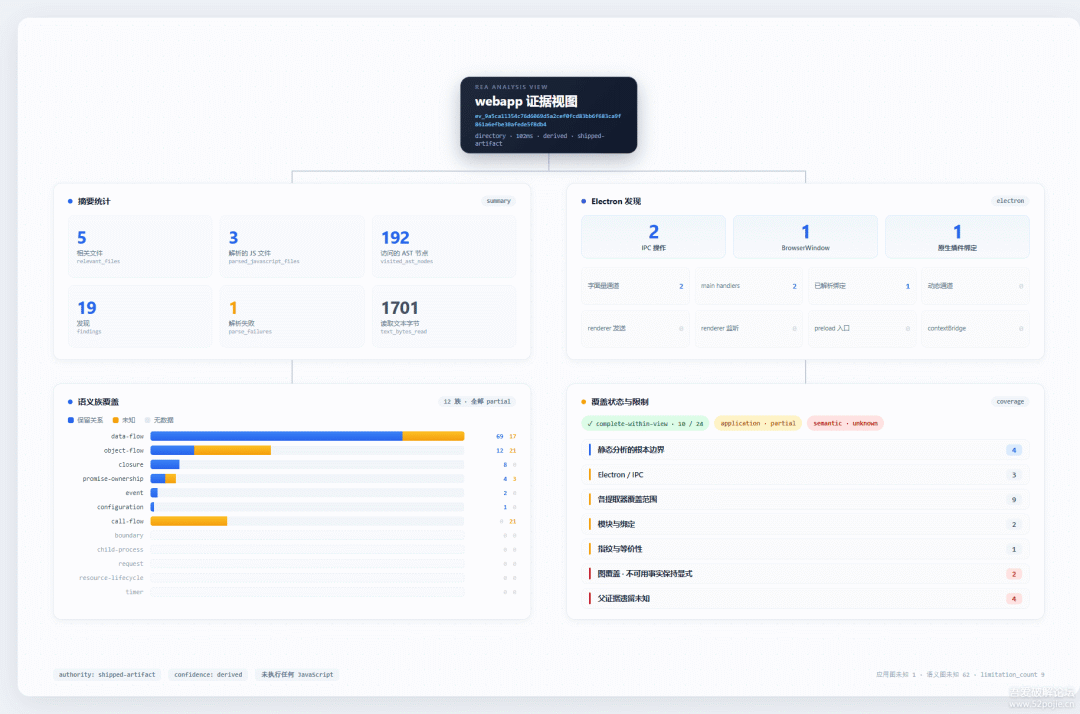The width and height of the screenshot is (1080, 714).
Task: Open the findings card showing 19
Action: pos(140,317)
